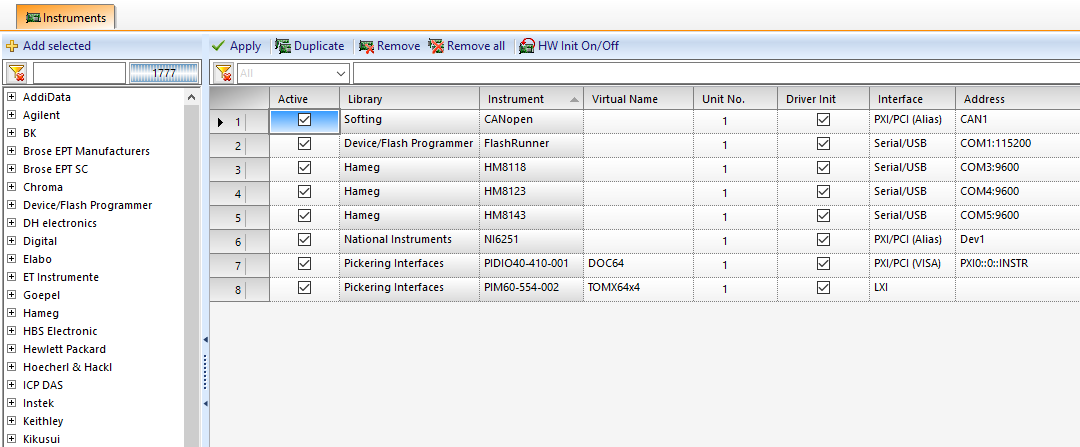Sort by the Instrument column header
The width and height of the screenshot is (1080, 447).
pos(531,99)
